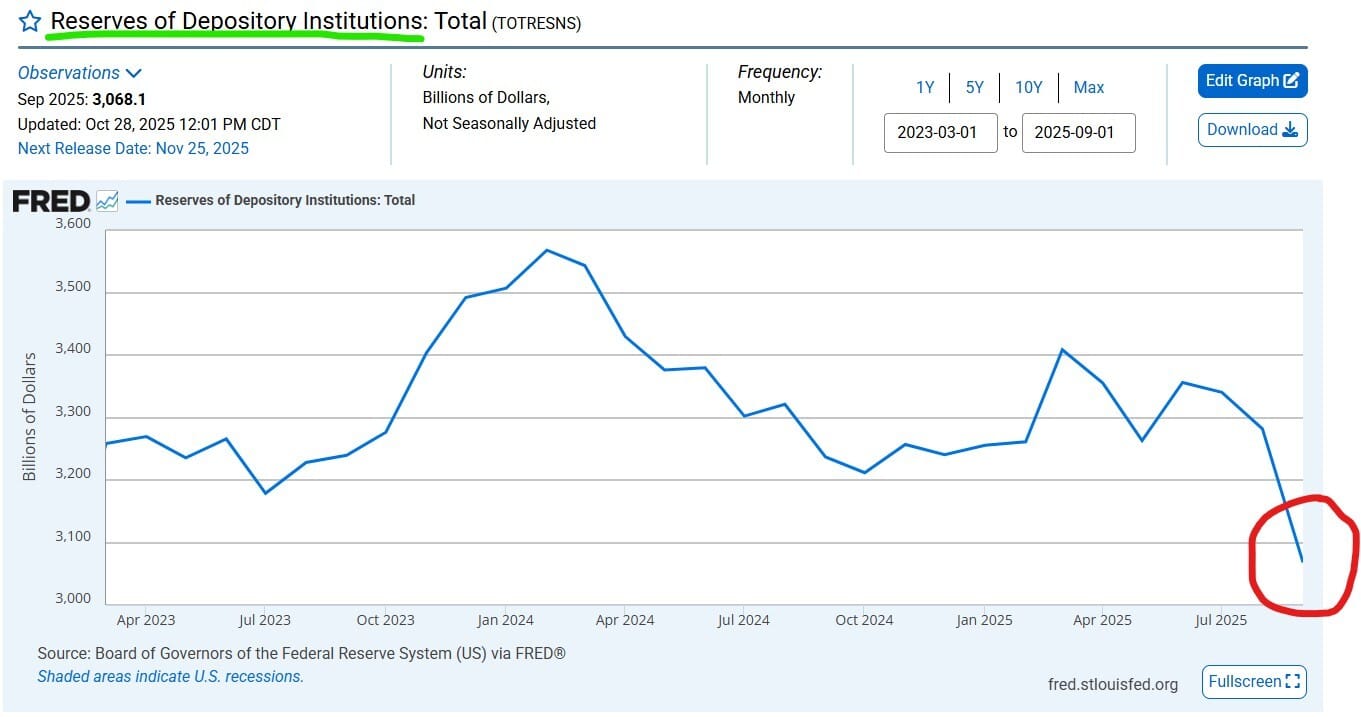This screenshot has height=717, width=1361.
Task: Click the FRED chart logo icon
Action: [x=107, y=201]
